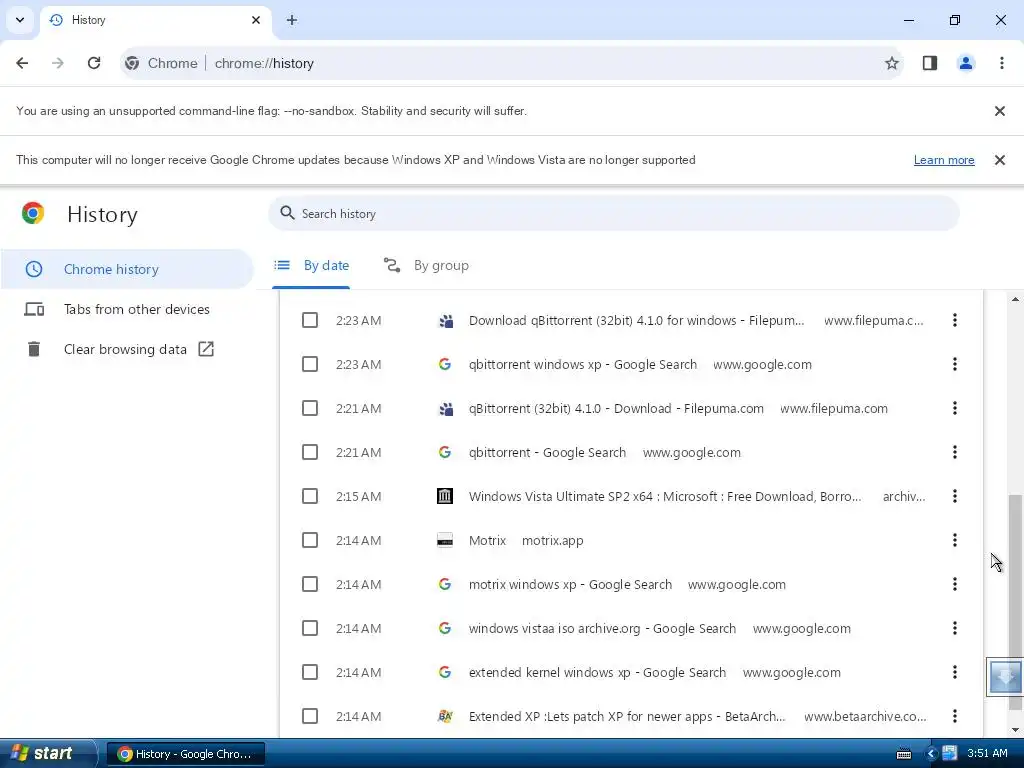Check the Windows Vista Ultimate SP2 x64 entry
The image size is (1024, 768).
point(310,496)
